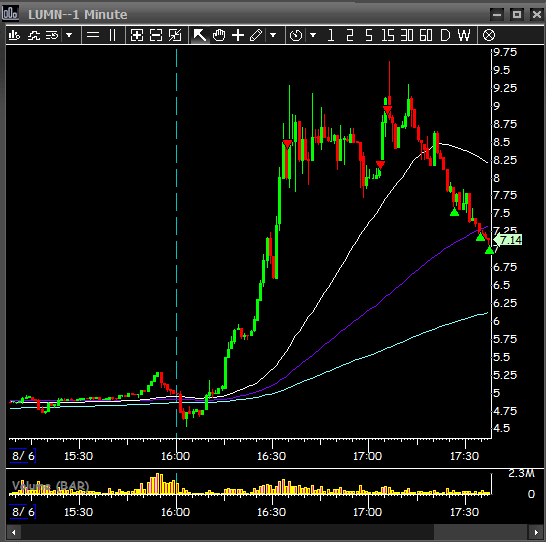Switch to the 30 minute interval
The height and width of the screenshot is (542, 546).
[x=407, y=35]
